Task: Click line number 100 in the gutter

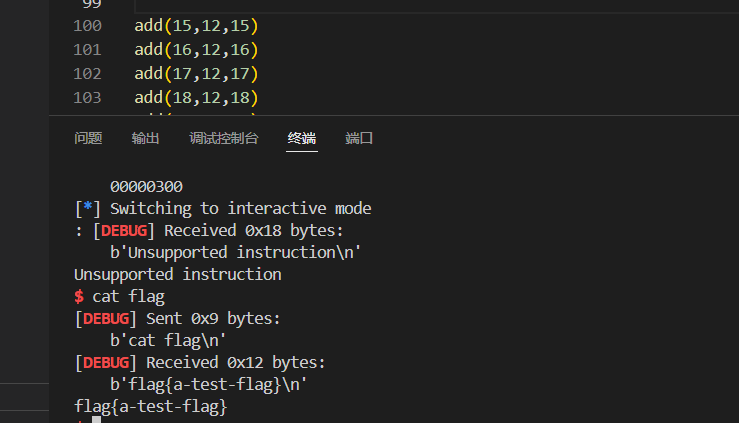Action: pyautogui.click(x=87, y=25)
